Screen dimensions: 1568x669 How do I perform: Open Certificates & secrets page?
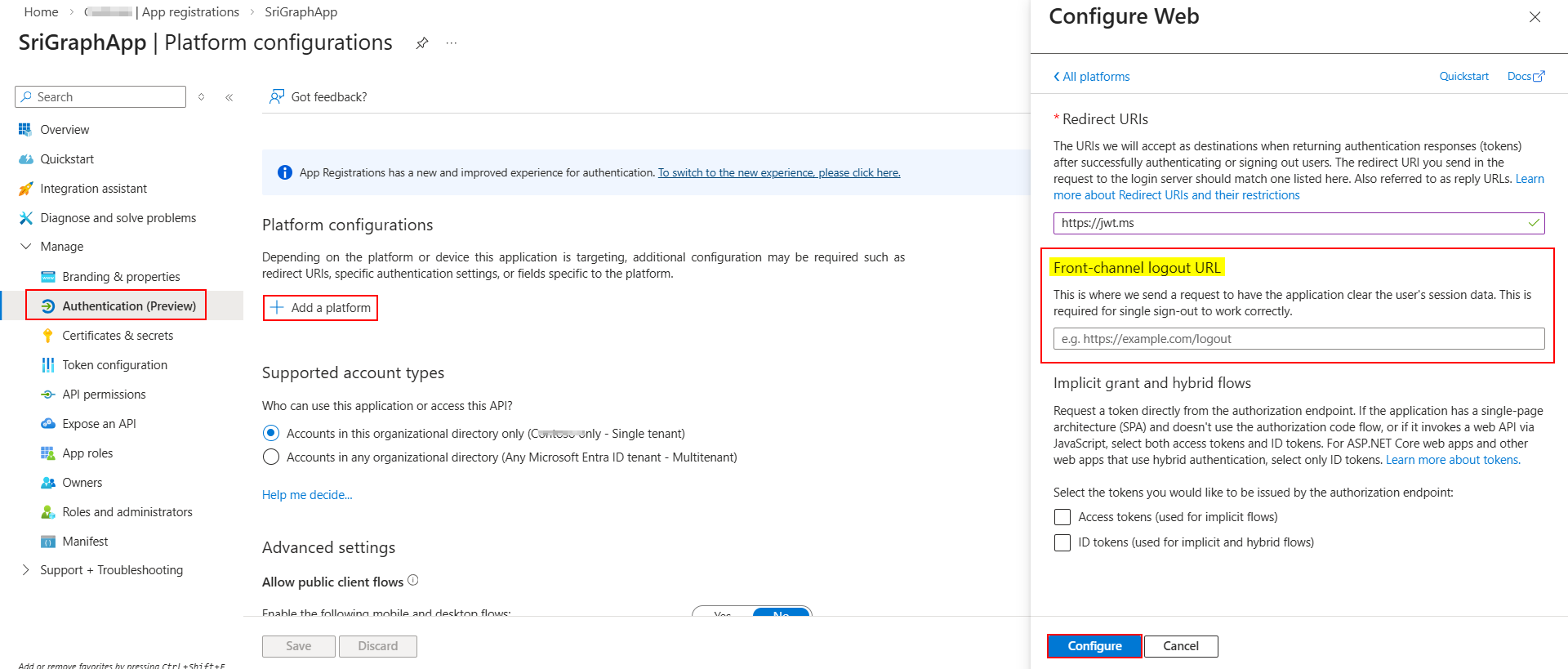[118, 336]
